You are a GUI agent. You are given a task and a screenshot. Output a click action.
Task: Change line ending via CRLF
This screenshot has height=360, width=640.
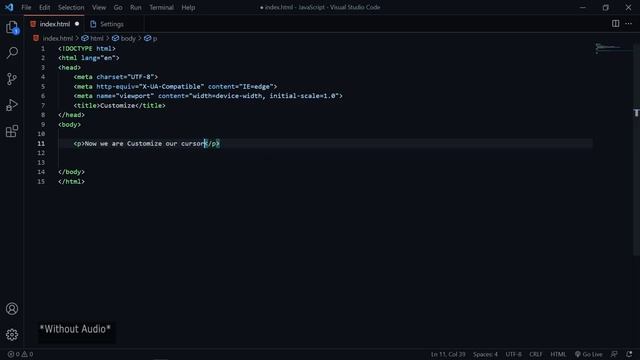536,354
